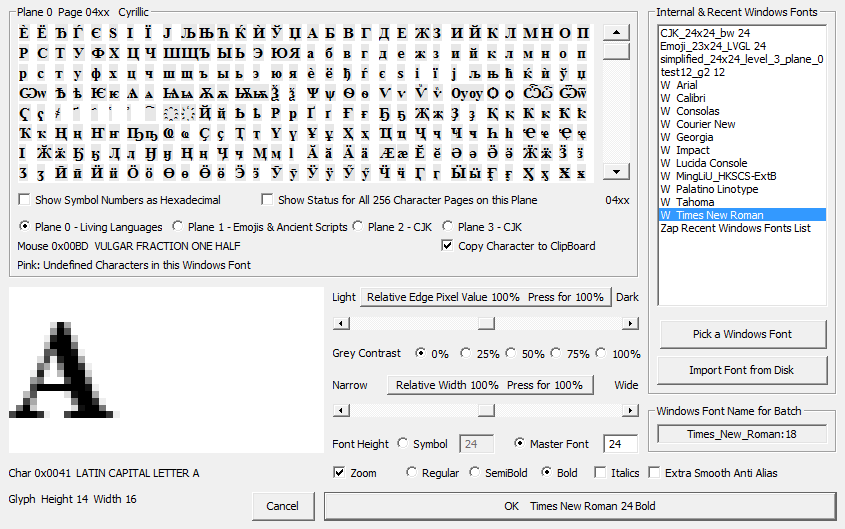Click the relative width slider thumb

point(486,410)
